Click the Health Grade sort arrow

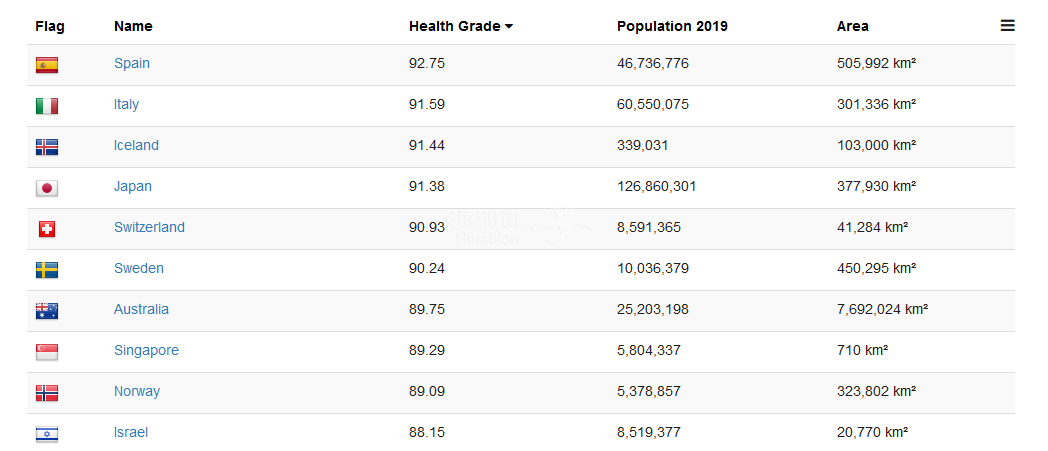pos(509,27)
